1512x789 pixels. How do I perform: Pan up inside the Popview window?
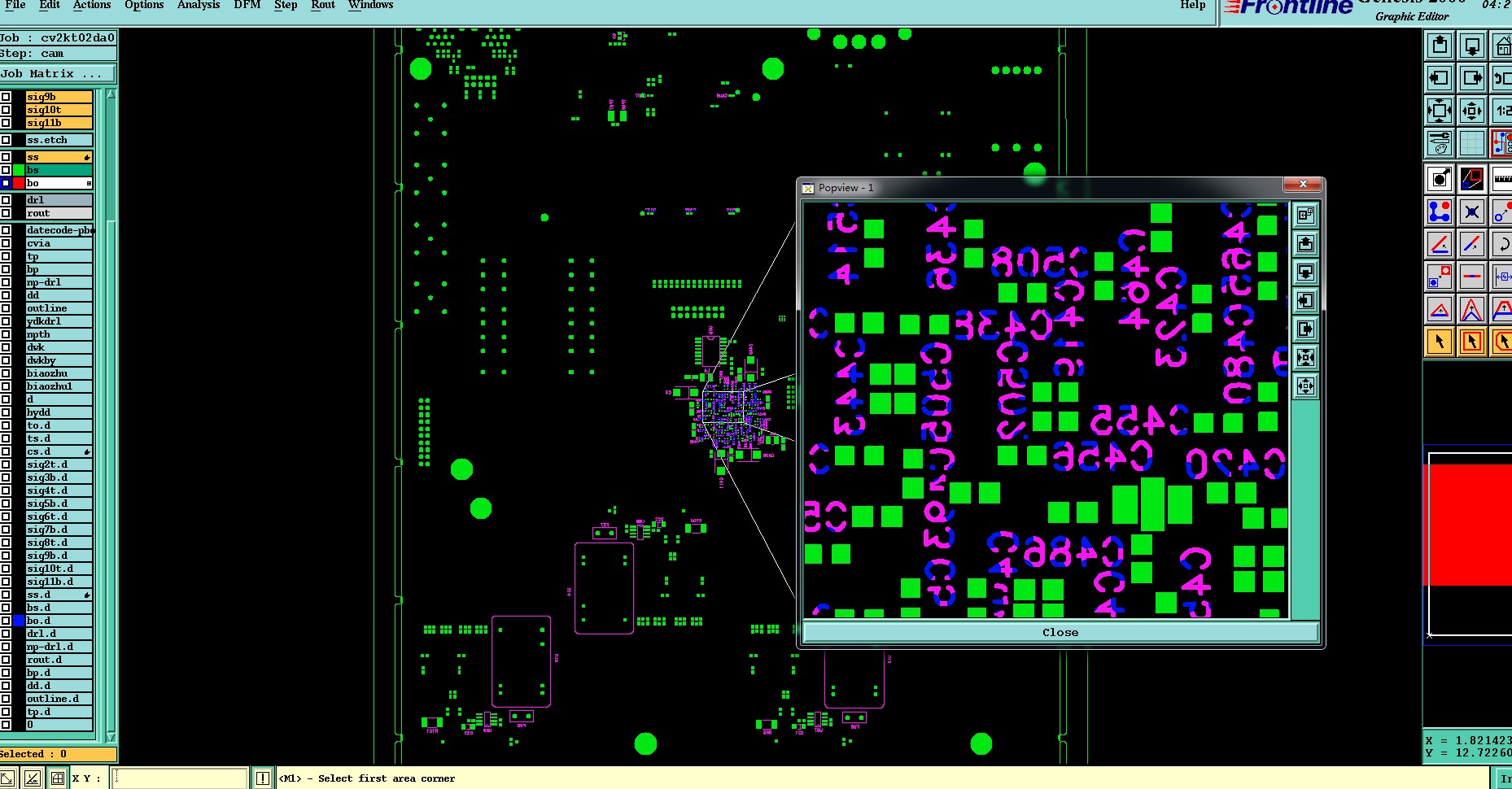(x=1305, y=243)
